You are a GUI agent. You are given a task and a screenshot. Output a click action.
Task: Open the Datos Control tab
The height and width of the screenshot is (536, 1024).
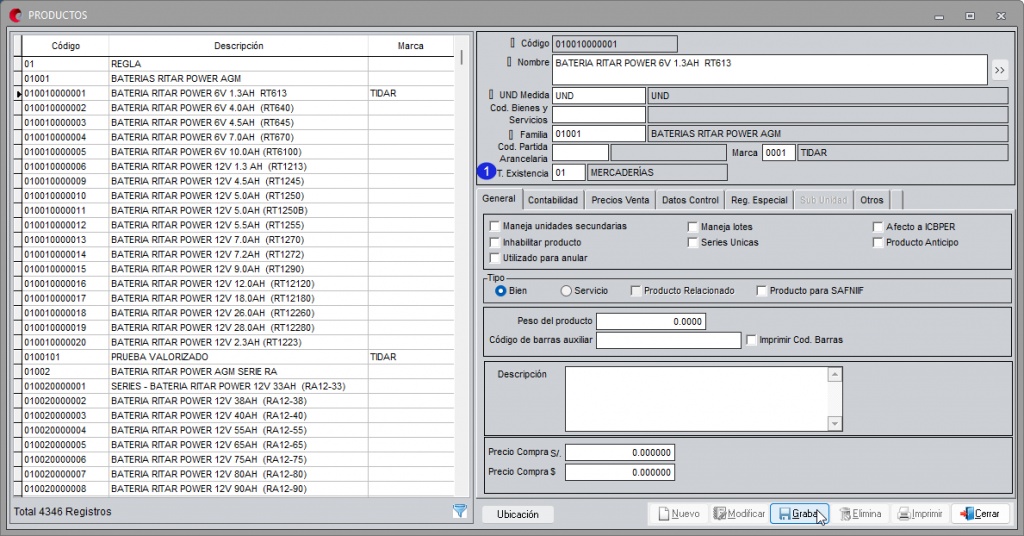coord(690,200)
